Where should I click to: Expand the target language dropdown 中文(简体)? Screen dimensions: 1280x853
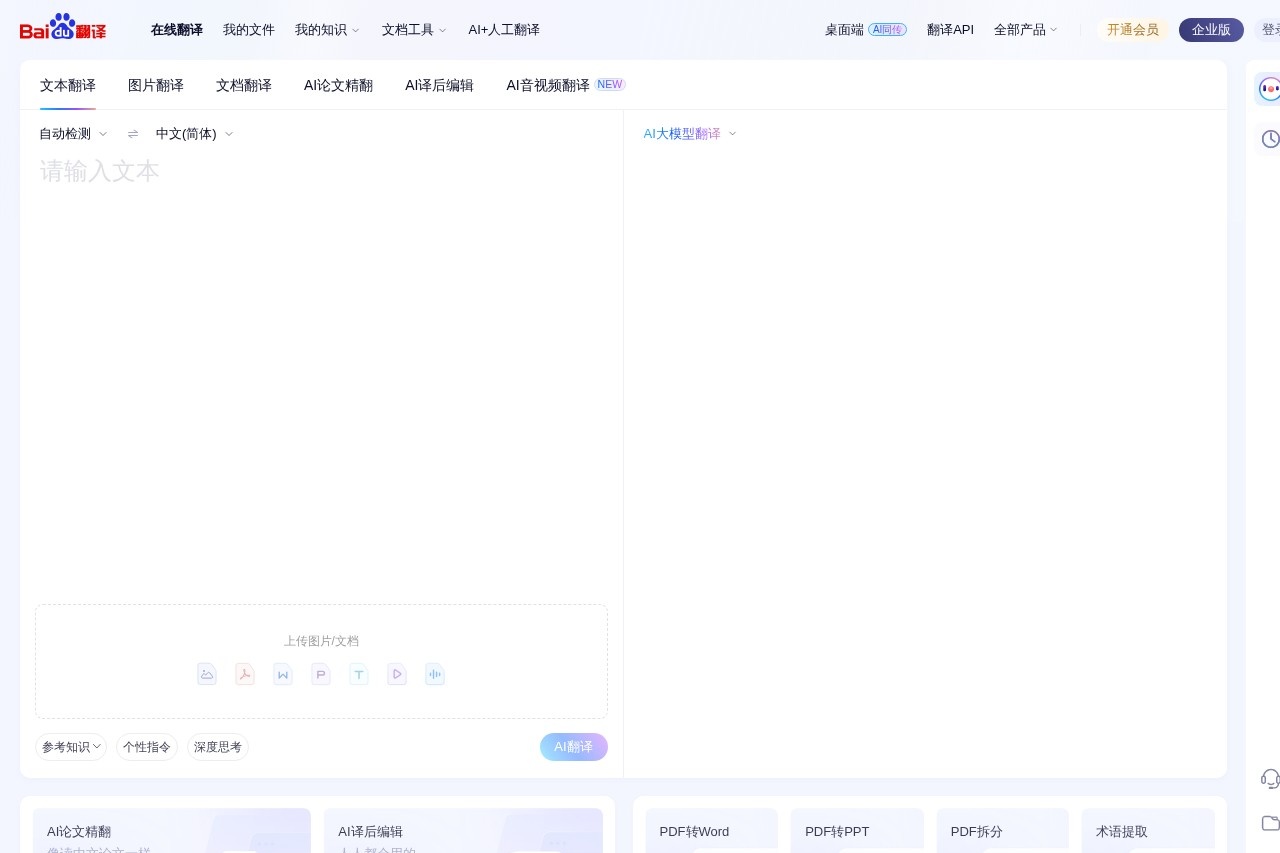tap(193, 133)
